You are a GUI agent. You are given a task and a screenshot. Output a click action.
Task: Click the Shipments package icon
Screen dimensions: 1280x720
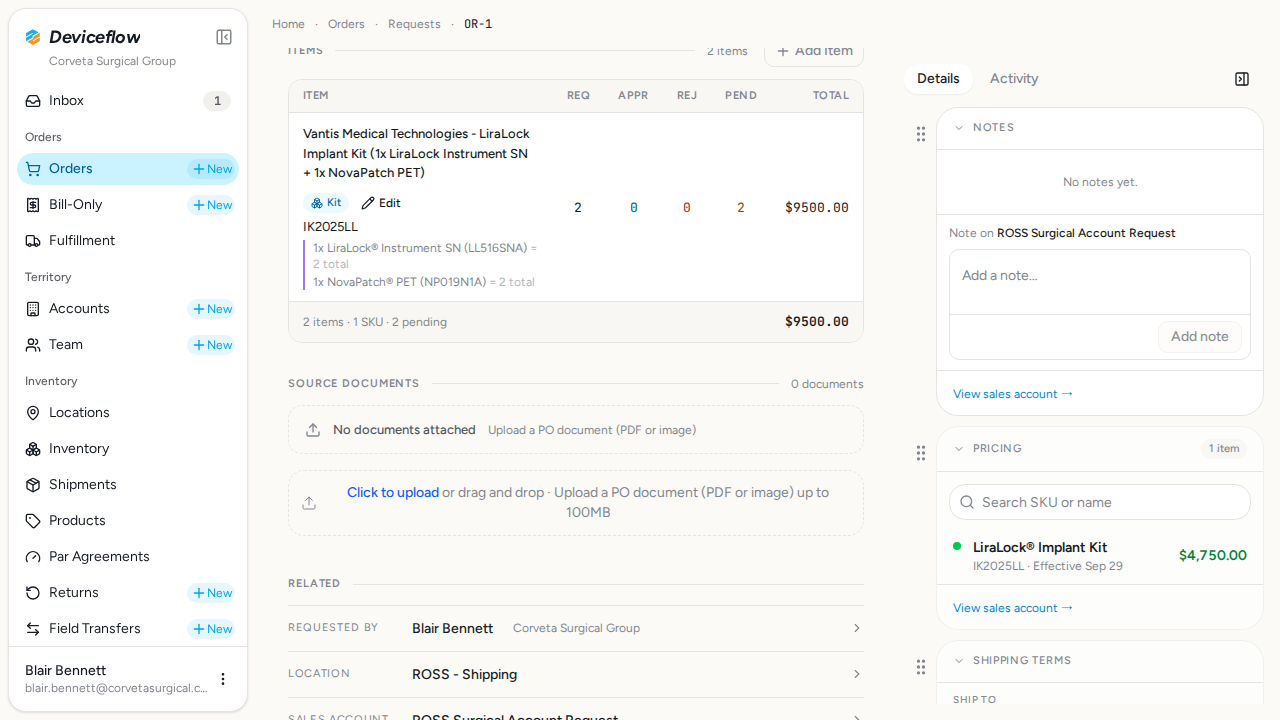[33, 485]
